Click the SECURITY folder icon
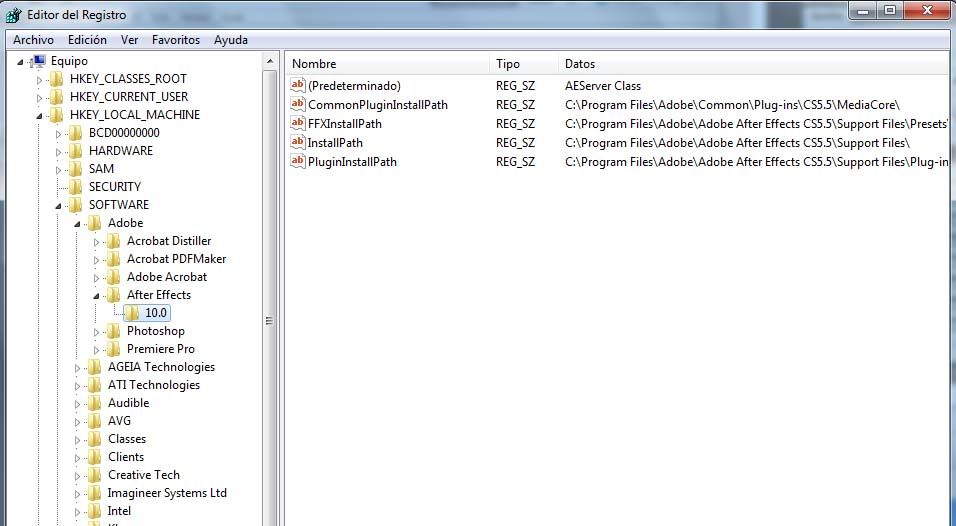956x526 pixels. coord(76,187)
